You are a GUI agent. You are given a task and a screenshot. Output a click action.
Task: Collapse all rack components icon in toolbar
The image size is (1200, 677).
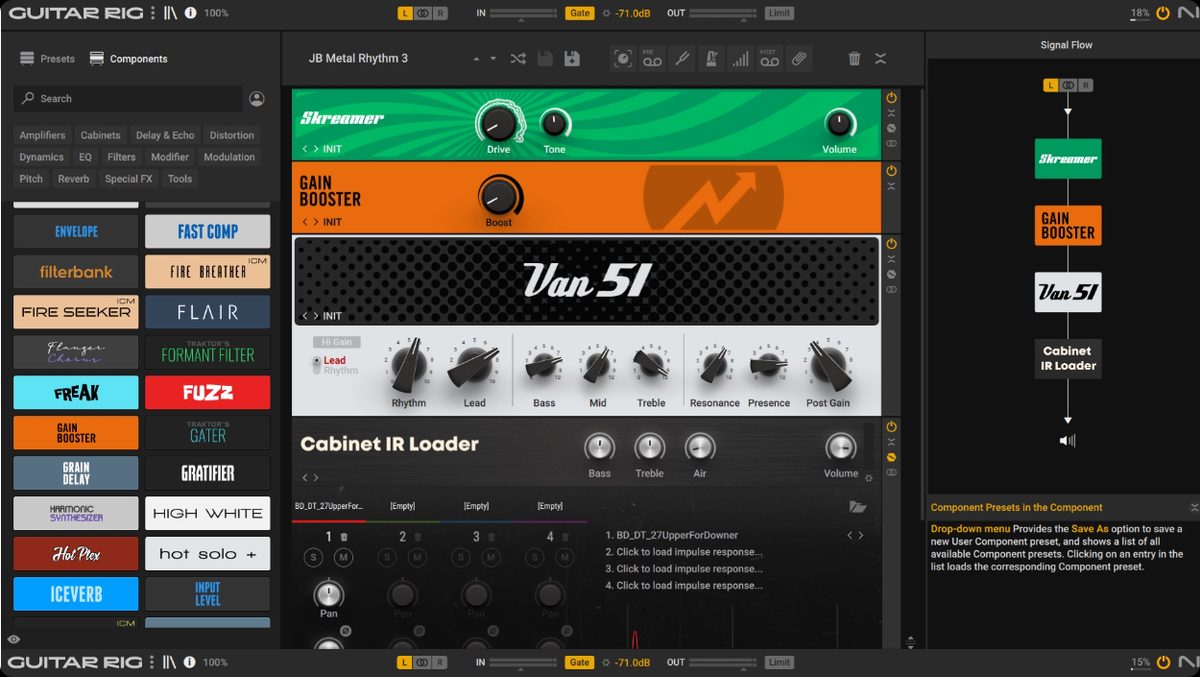pyautogui.click(x=880, y=59)
